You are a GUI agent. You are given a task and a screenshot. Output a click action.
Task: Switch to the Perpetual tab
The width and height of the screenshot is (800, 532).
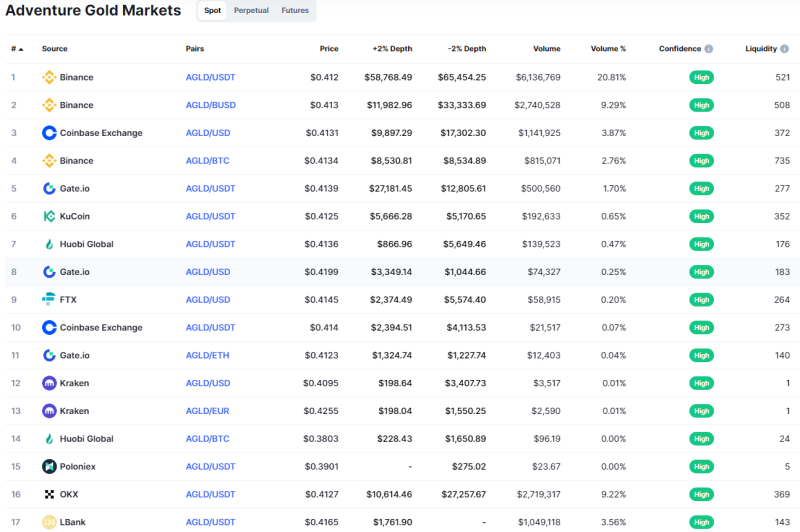(x=251, y=10)
